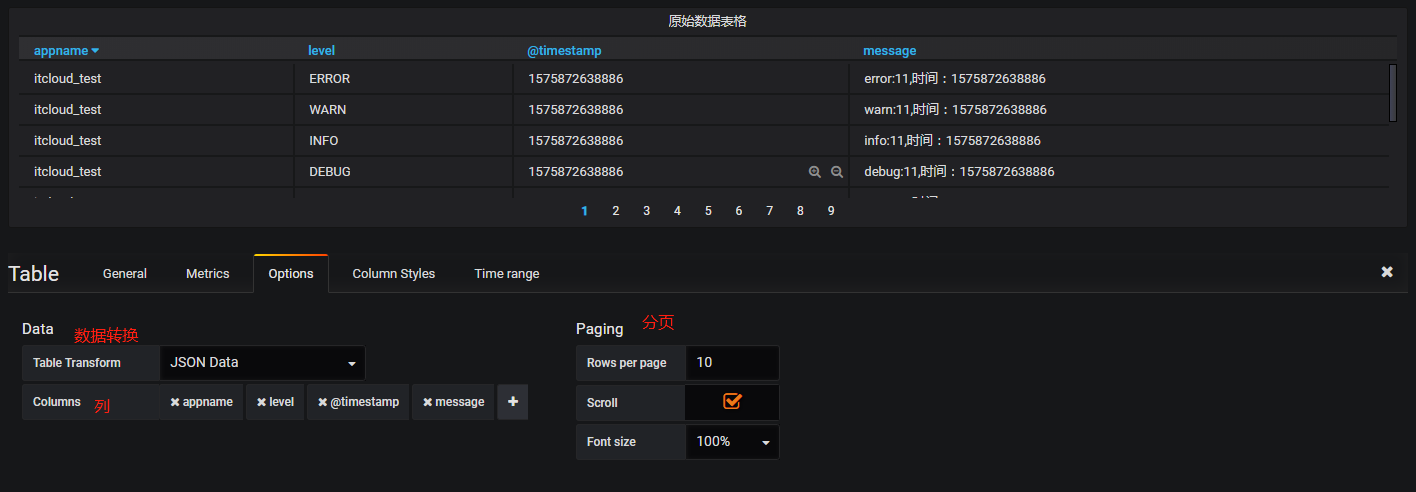Go to page 3 of table
The width and height of the screenshot is (1416, 492).
pyautogui.click(x=647, y=211)
